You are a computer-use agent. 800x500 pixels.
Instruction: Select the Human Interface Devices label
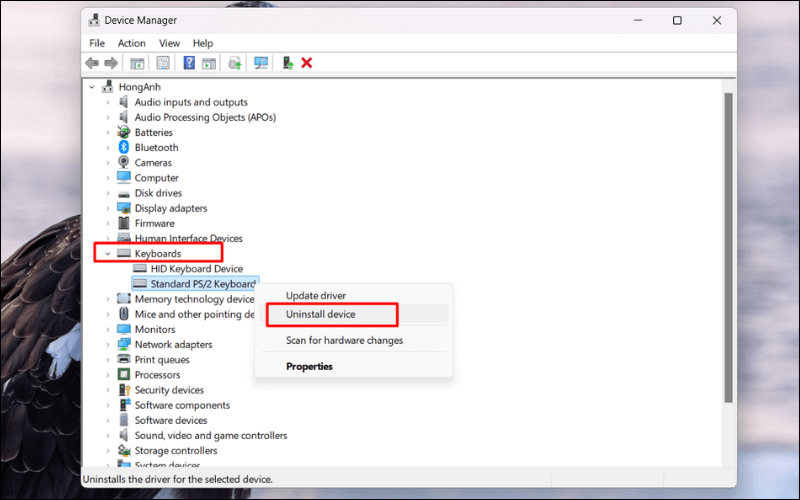(188, 238)
